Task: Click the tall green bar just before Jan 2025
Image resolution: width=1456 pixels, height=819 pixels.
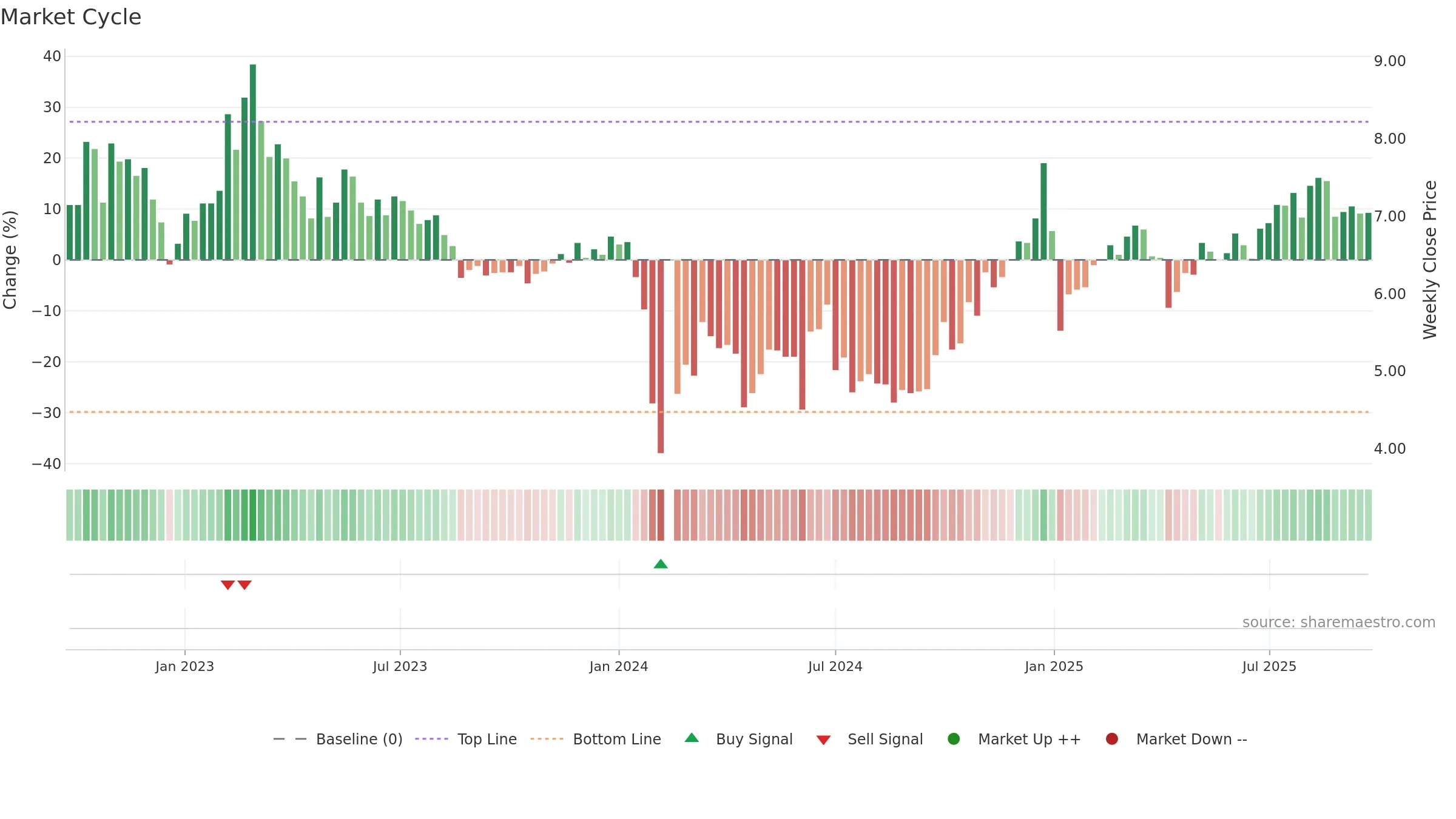Action: click(1043, 211)
